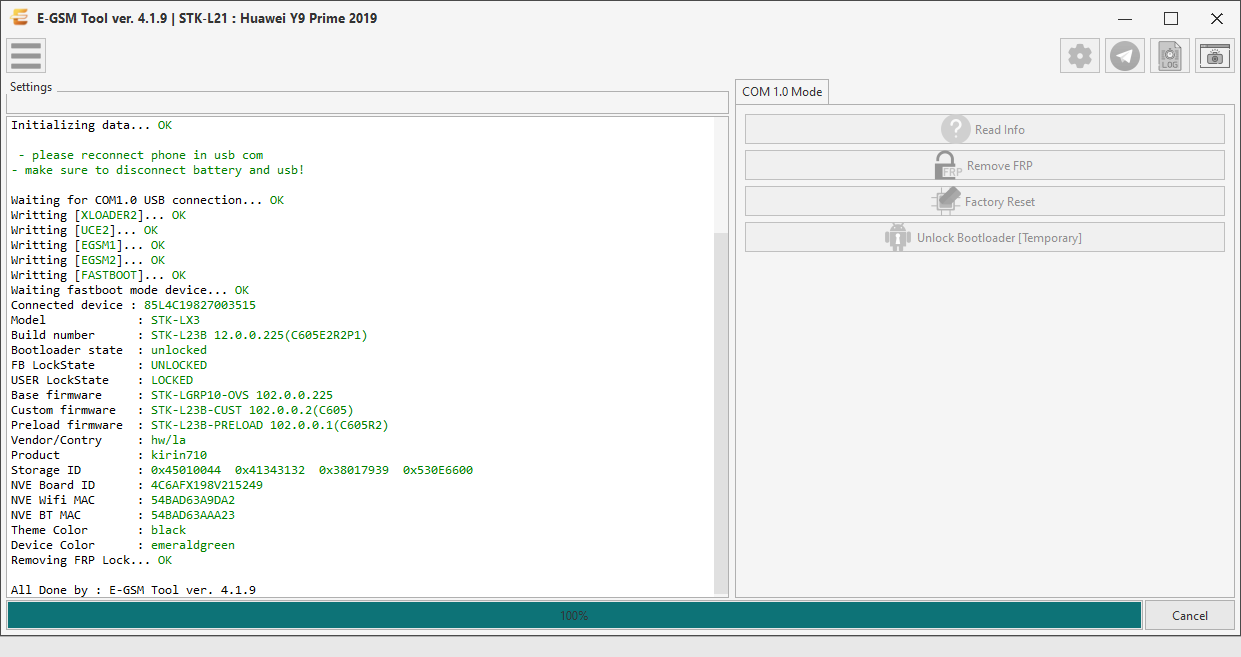Cancel the current operation

tap(1189, 615)
